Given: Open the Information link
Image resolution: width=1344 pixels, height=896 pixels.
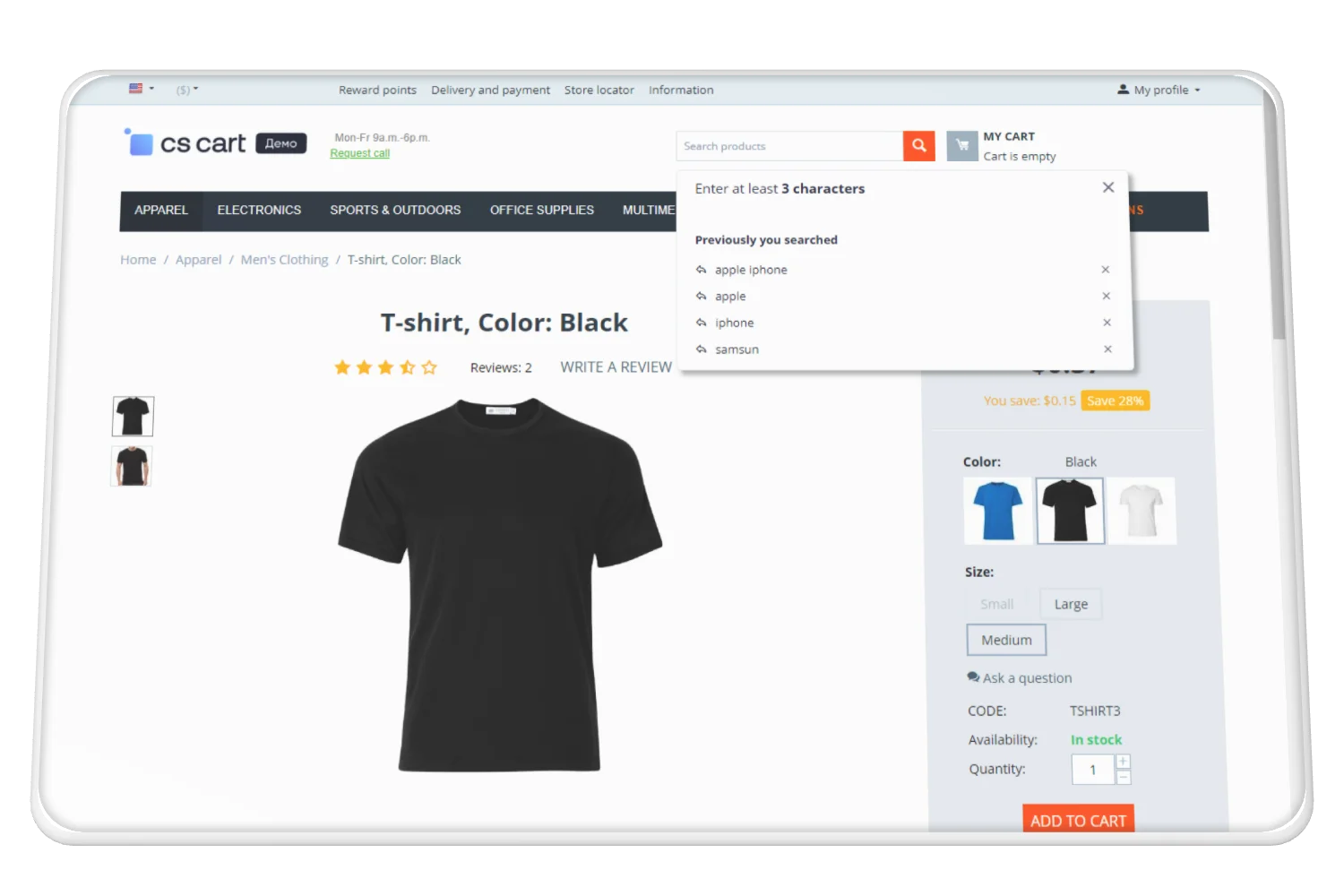Looking at the screenshot, I should point(681,90).
